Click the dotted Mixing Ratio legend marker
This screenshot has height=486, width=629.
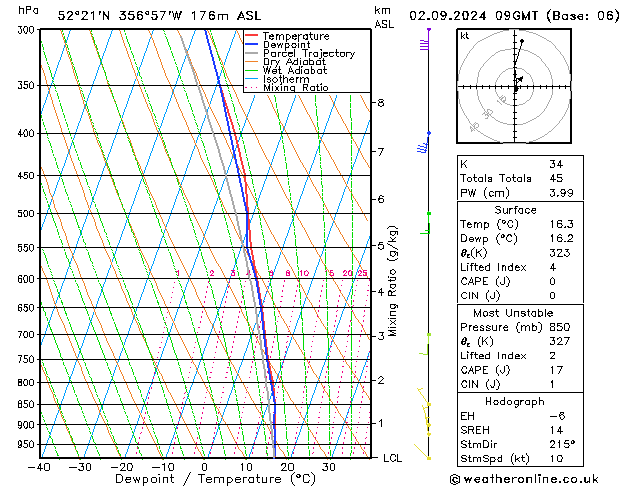click(251, 88)
